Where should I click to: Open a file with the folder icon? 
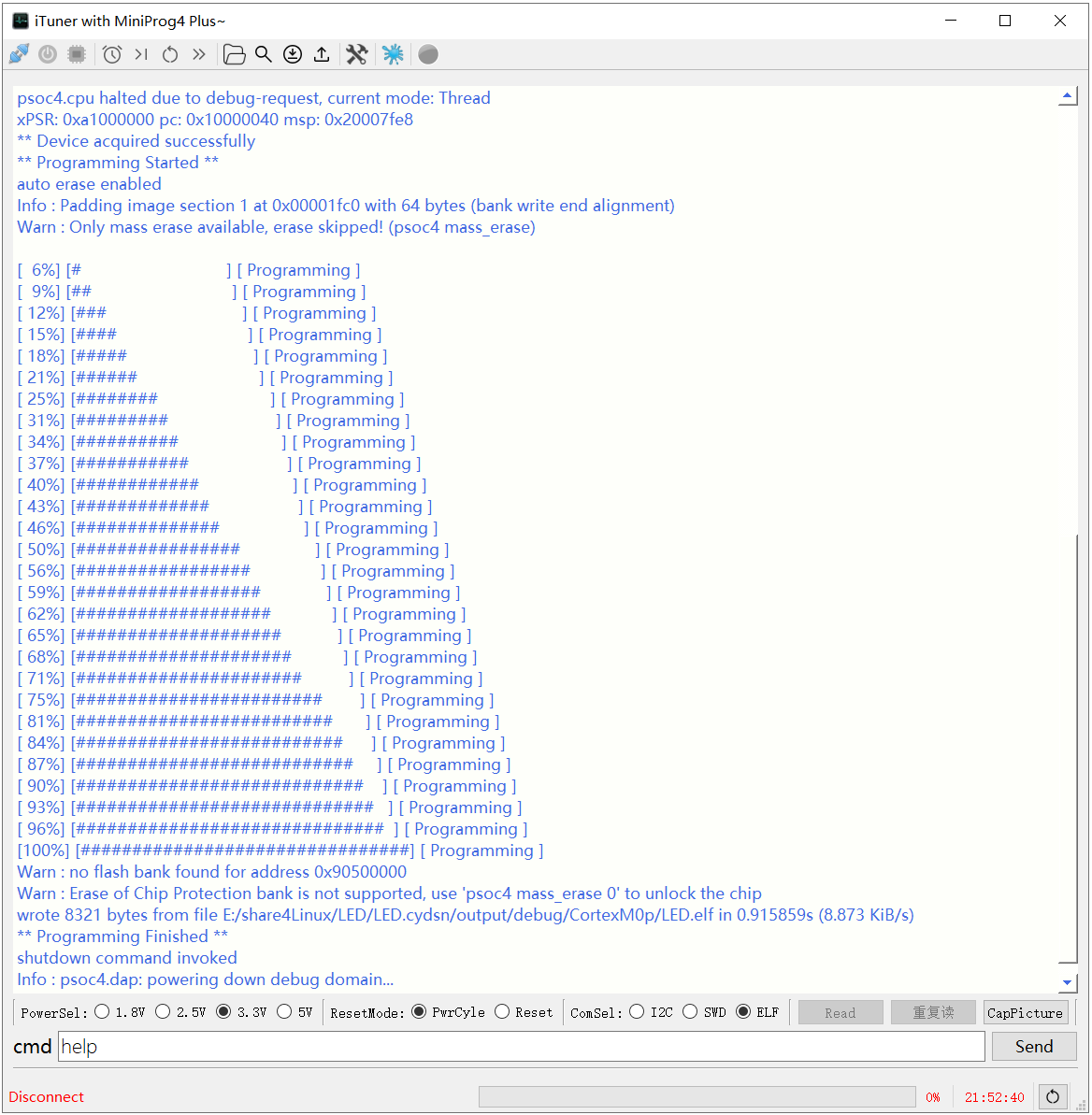[x=234, y=54]
